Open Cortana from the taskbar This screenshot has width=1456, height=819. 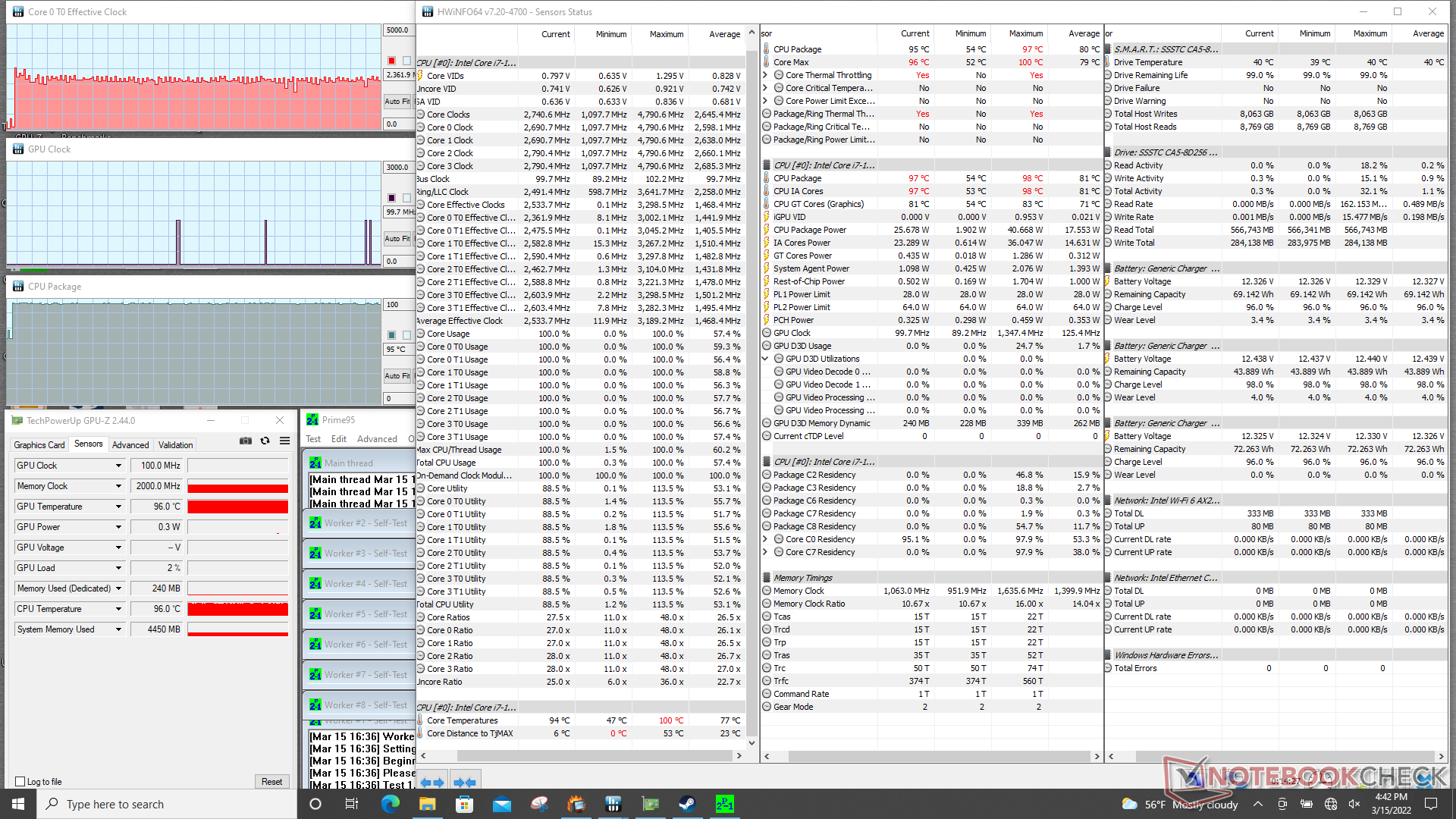(315, 804)
